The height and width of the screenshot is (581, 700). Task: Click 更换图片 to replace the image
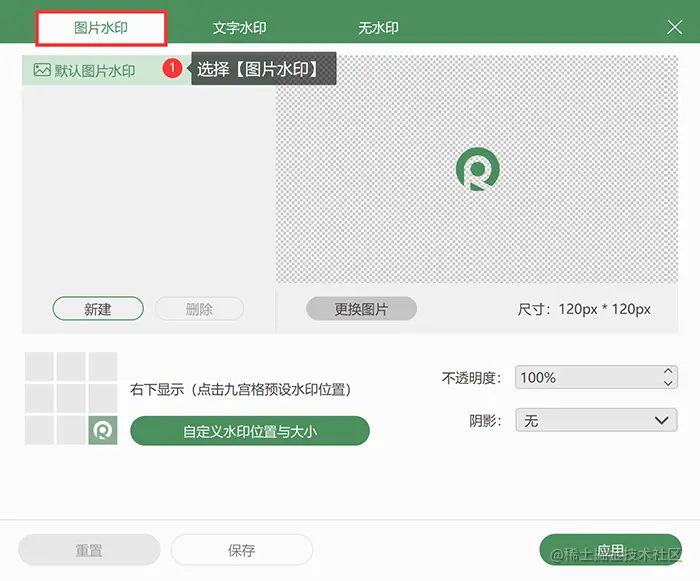pyautogui.click(x=361, y=309)
